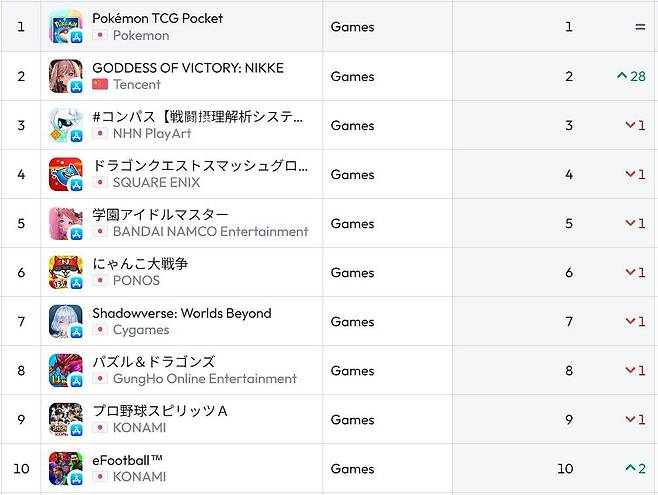658x495 pixels.
Task: Open the eFootball app icon
Action: point(65,468)
